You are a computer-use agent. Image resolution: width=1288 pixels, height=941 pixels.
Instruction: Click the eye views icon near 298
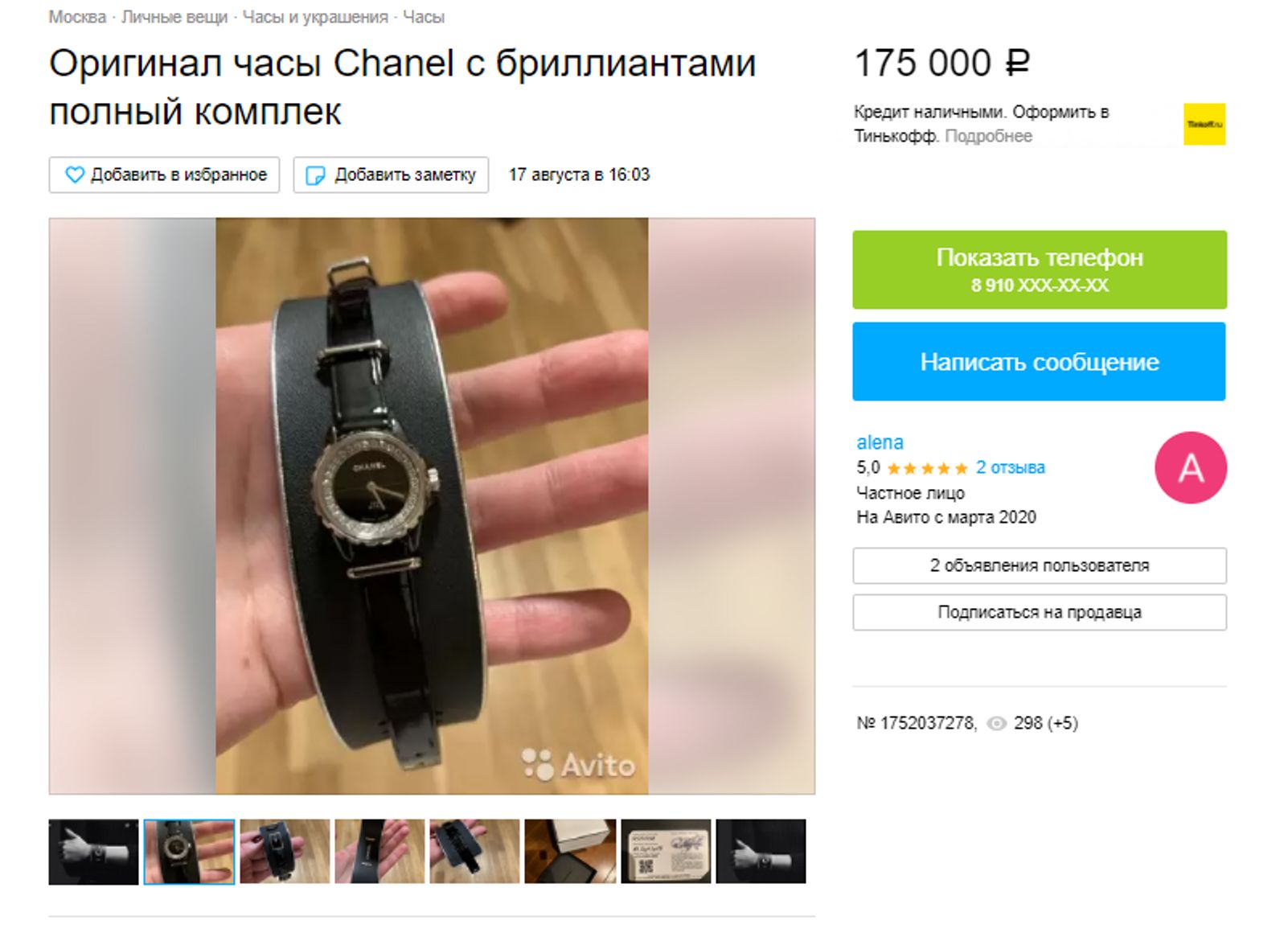(x=996, y=723)
